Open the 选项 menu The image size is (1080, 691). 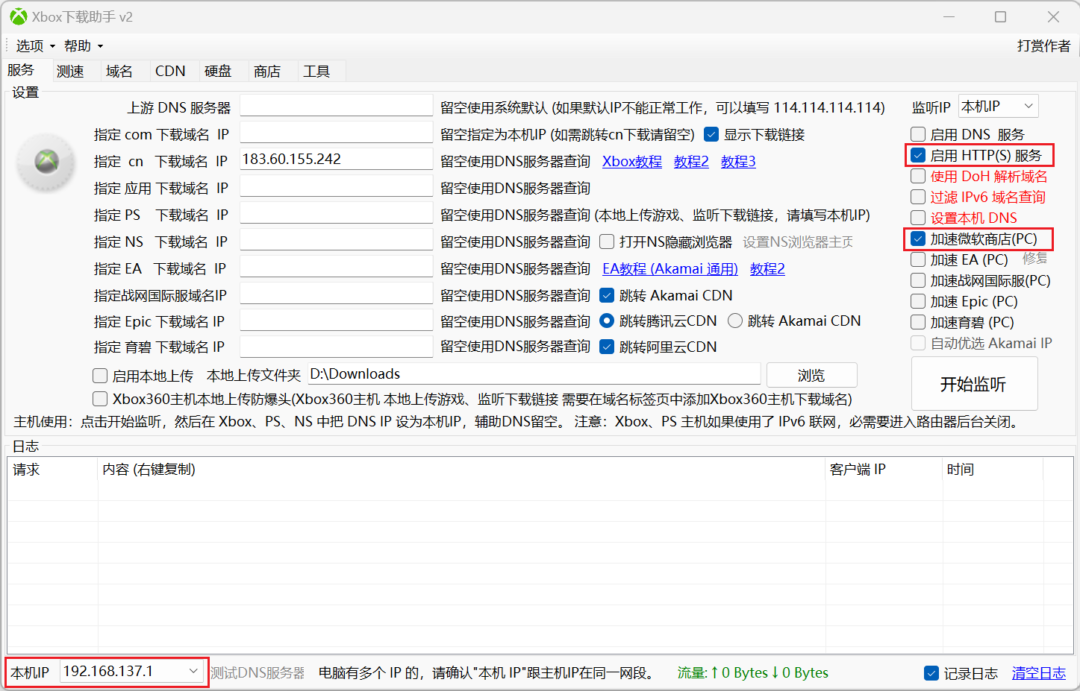point(32,45)
